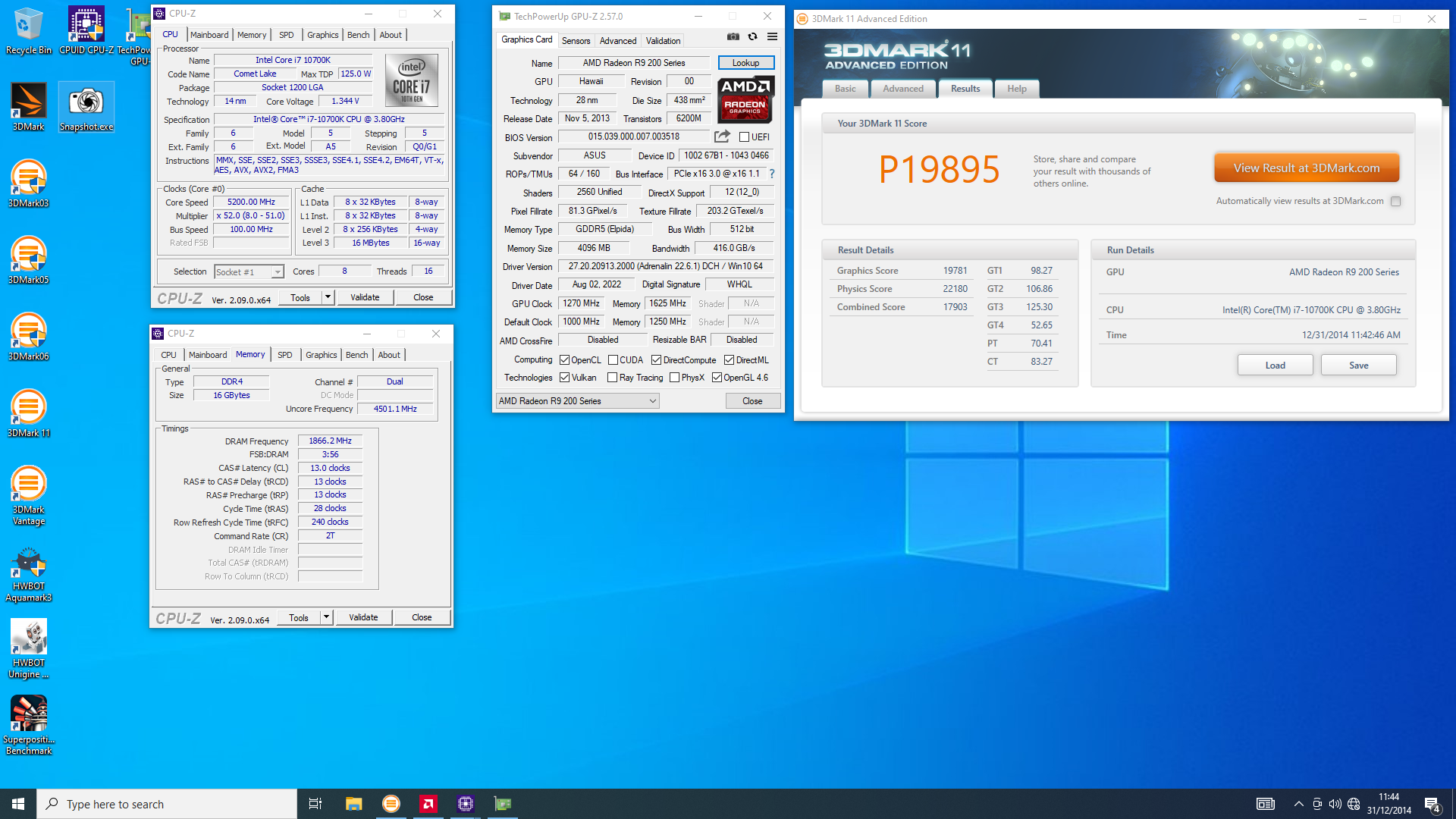
Task: Open the Validation tab in GPU-Z
Action: (664, 41)
